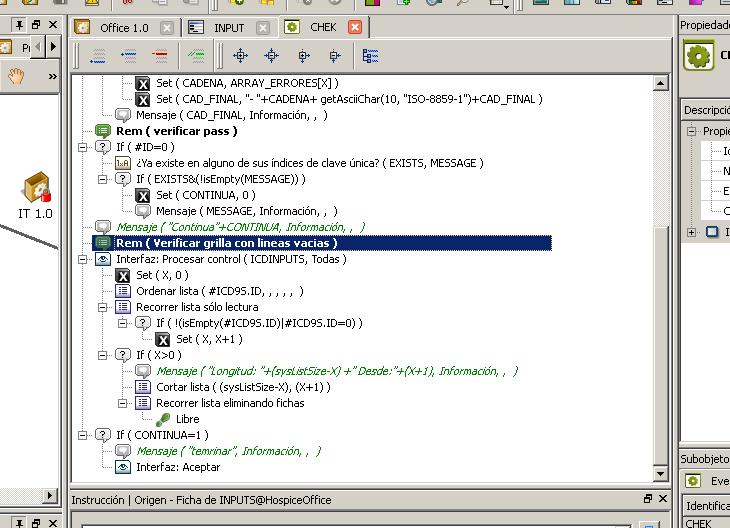Viewport: 730px width, 528px height.
Task: Select Set ( CADENA, ARRAY_ERRORES[X] ) line
Action: [x=247, y=83]
